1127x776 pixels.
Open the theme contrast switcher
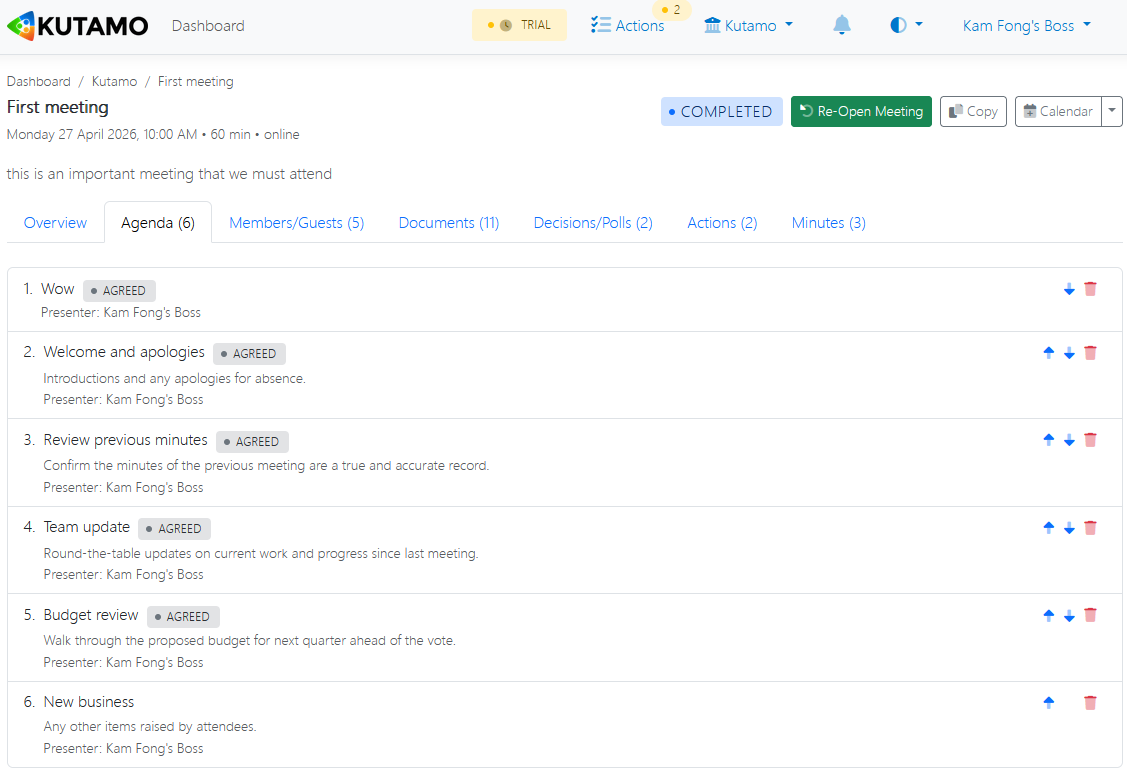tap(906, 25)
